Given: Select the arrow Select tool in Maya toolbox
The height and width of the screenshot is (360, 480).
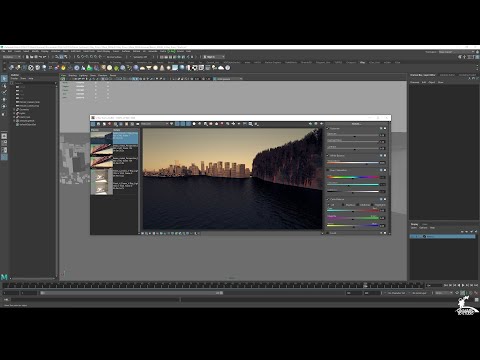Looking at the screenshot, I should click(4, 79).
